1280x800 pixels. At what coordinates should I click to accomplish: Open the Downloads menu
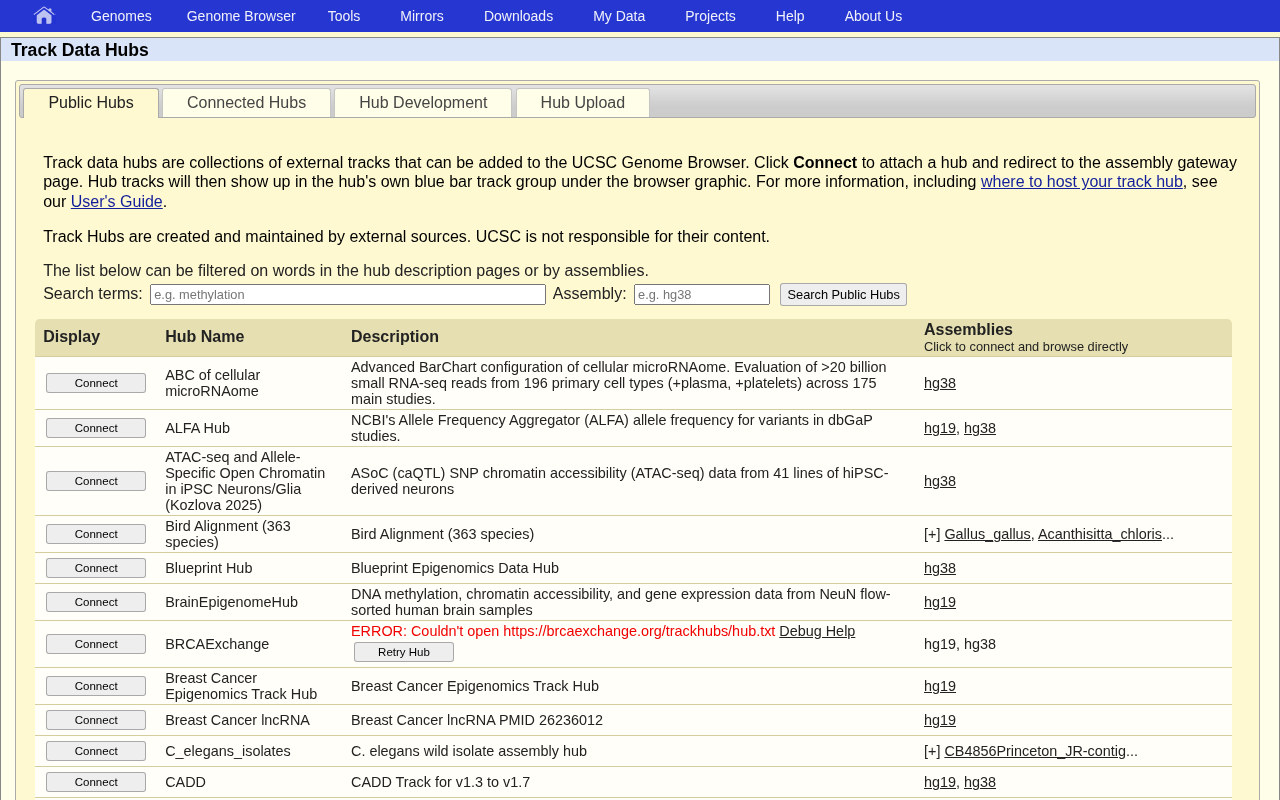(518, 16)
